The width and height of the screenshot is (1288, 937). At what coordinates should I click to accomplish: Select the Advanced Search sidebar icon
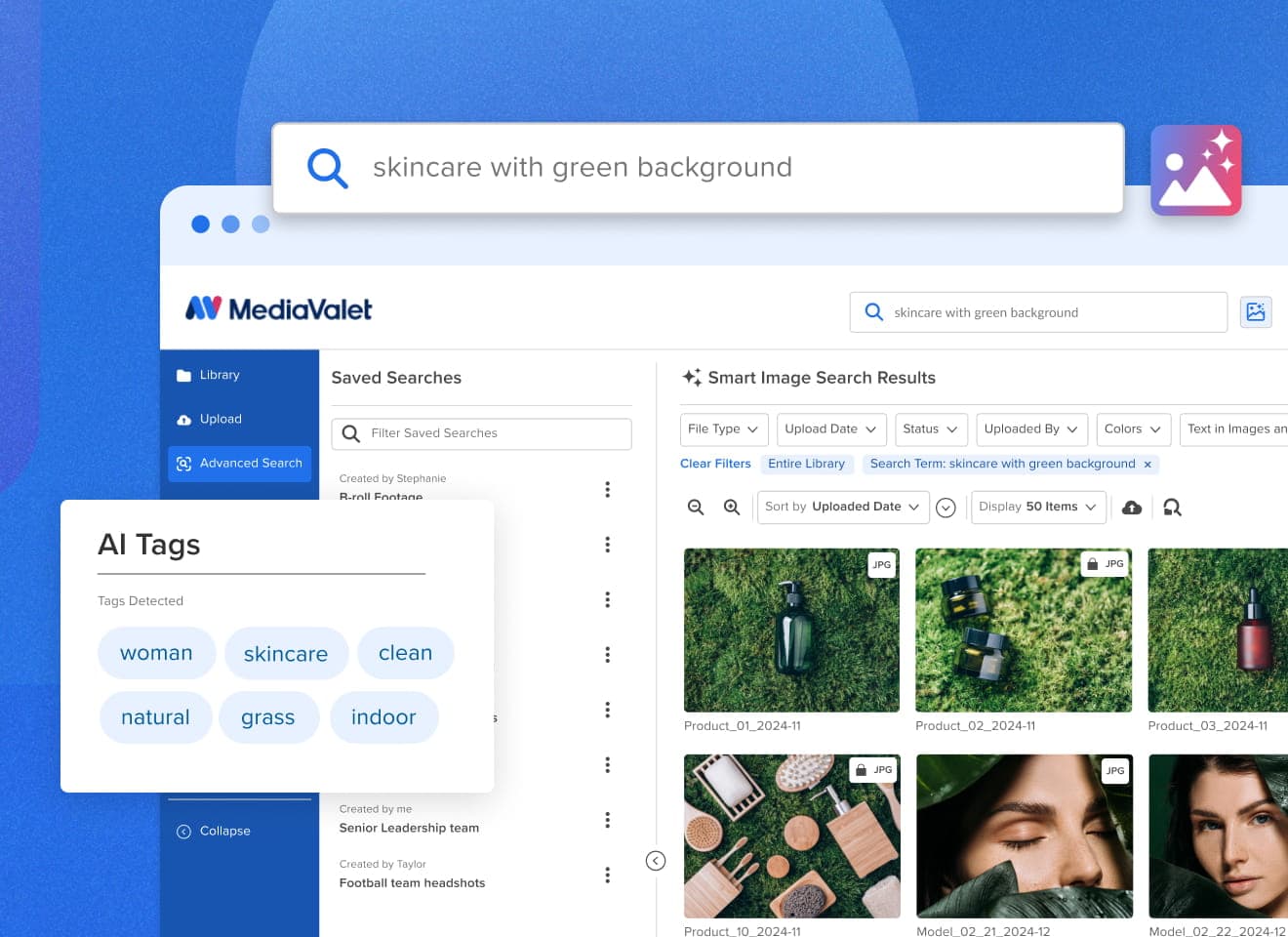click(184, 464)
